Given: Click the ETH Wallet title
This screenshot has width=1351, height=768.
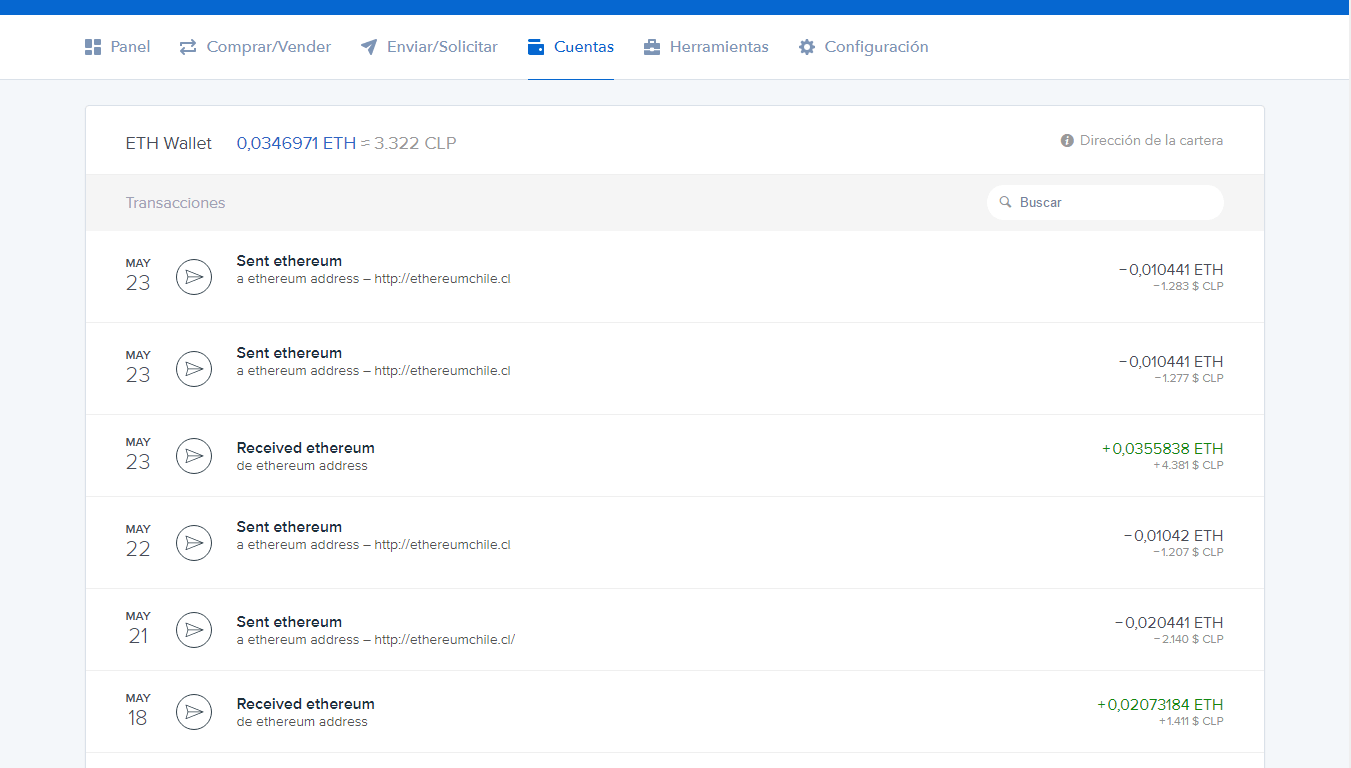Looking at the screenshot, I should [x=169, y=143].
